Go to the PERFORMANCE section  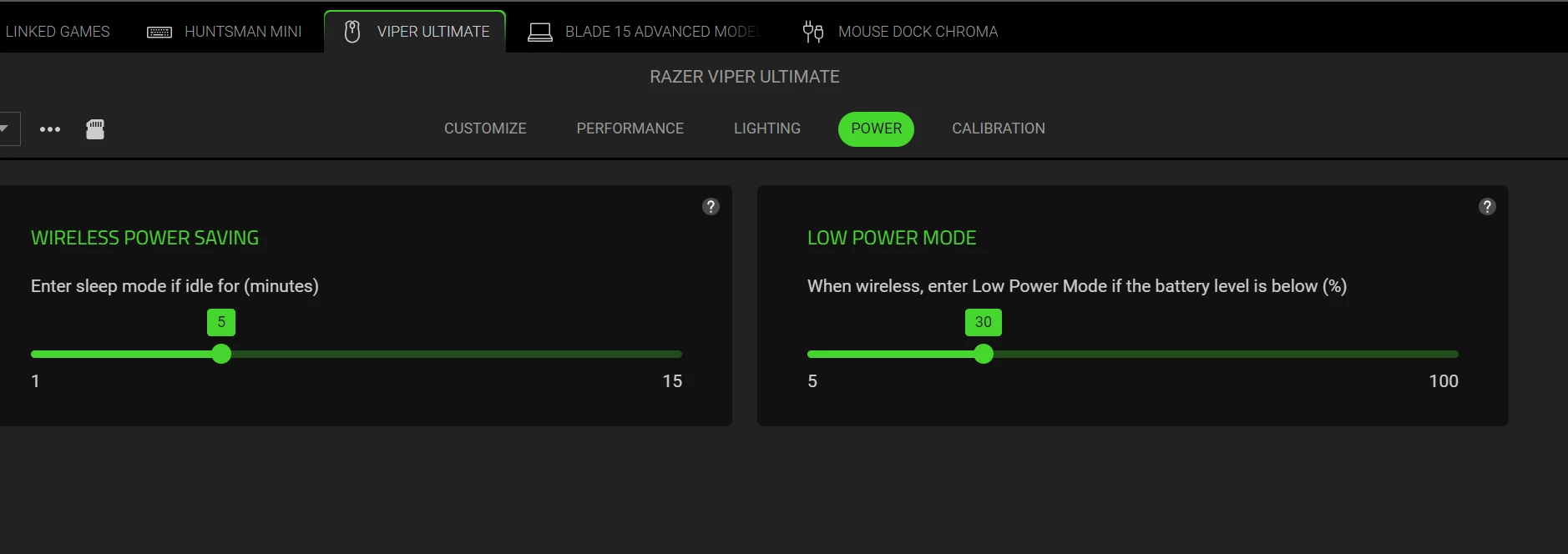tap(630, 128)
